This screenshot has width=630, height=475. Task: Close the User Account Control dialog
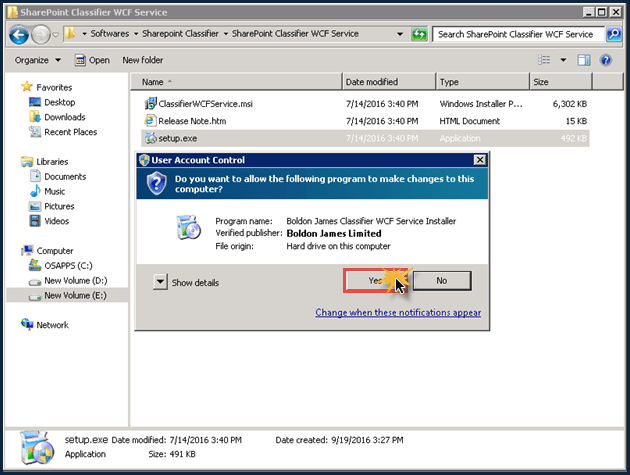tap(480, 160)
